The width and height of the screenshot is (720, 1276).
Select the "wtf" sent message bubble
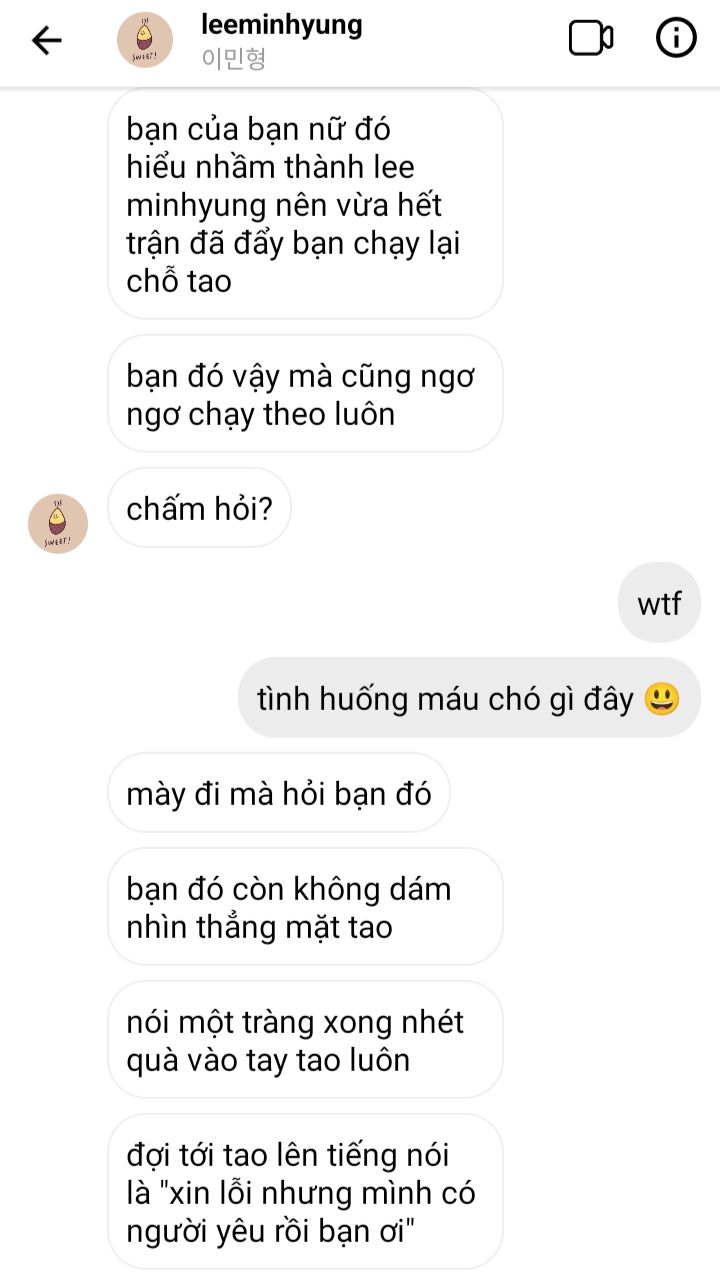pos(660,603)
